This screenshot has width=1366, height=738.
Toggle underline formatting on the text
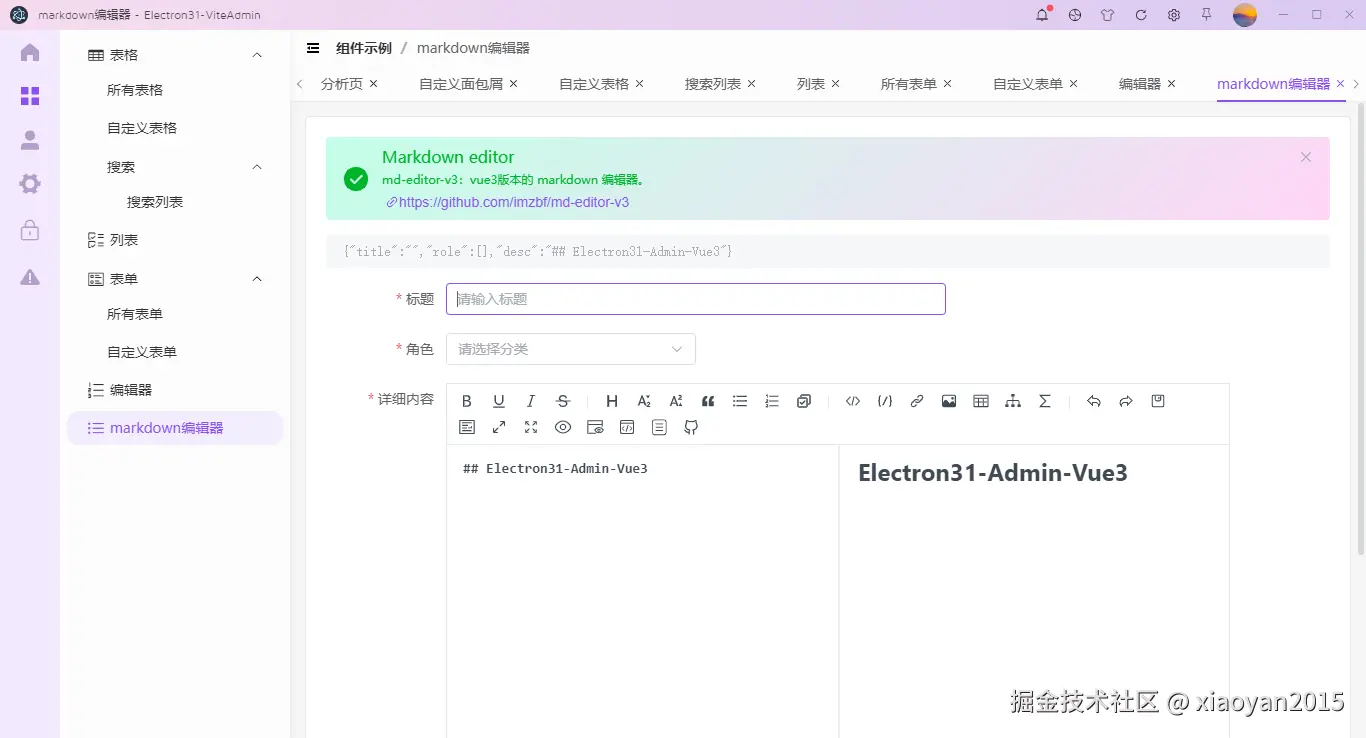(x=498, y=401)
